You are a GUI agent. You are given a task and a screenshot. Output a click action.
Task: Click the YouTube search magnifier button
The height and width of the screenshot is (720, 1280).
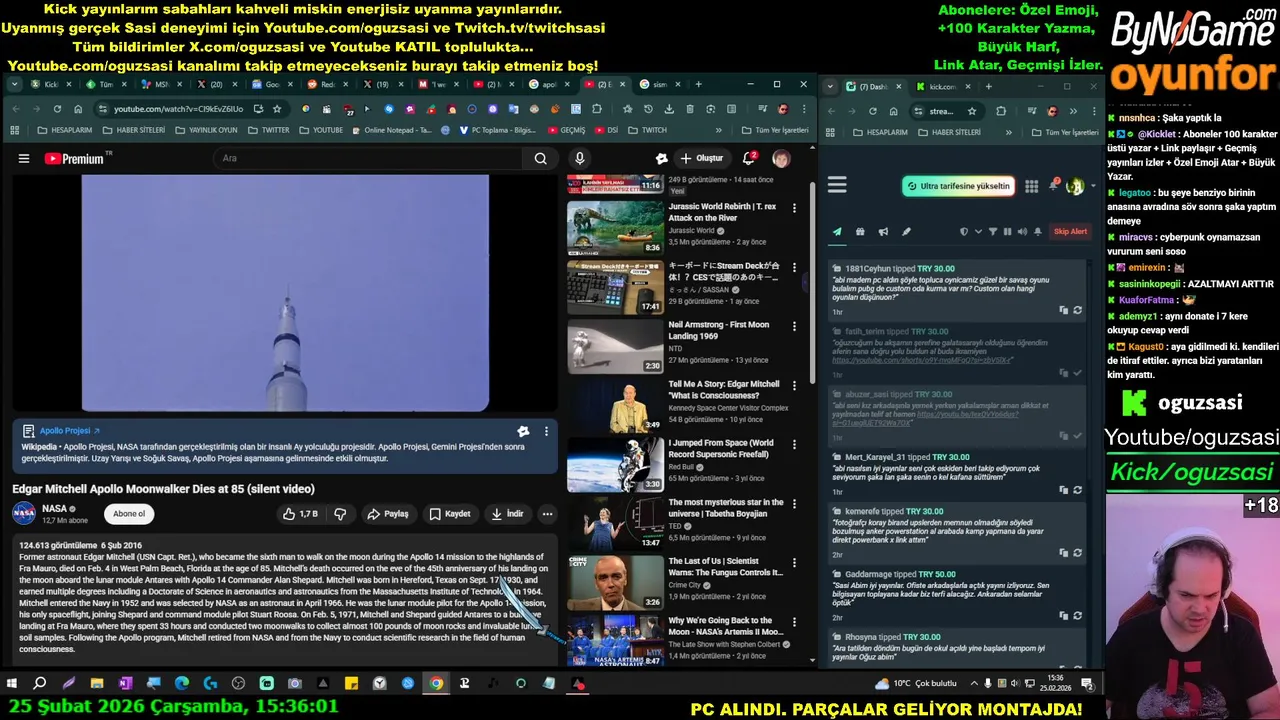(540, 158)
